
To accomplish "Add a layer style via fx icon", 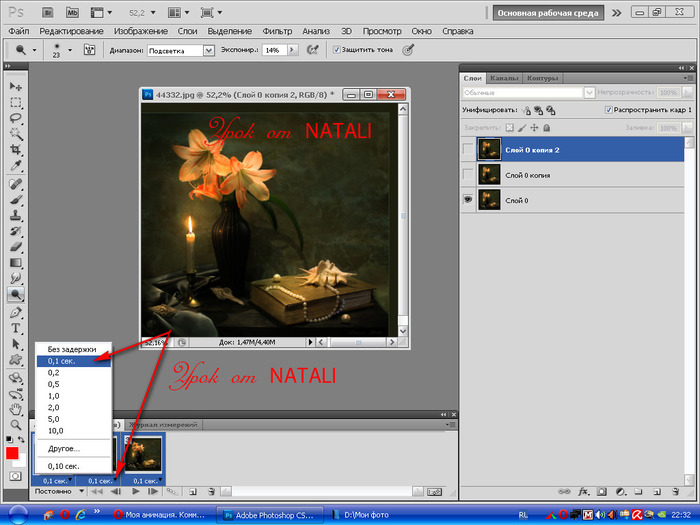I will coord(583,492).
